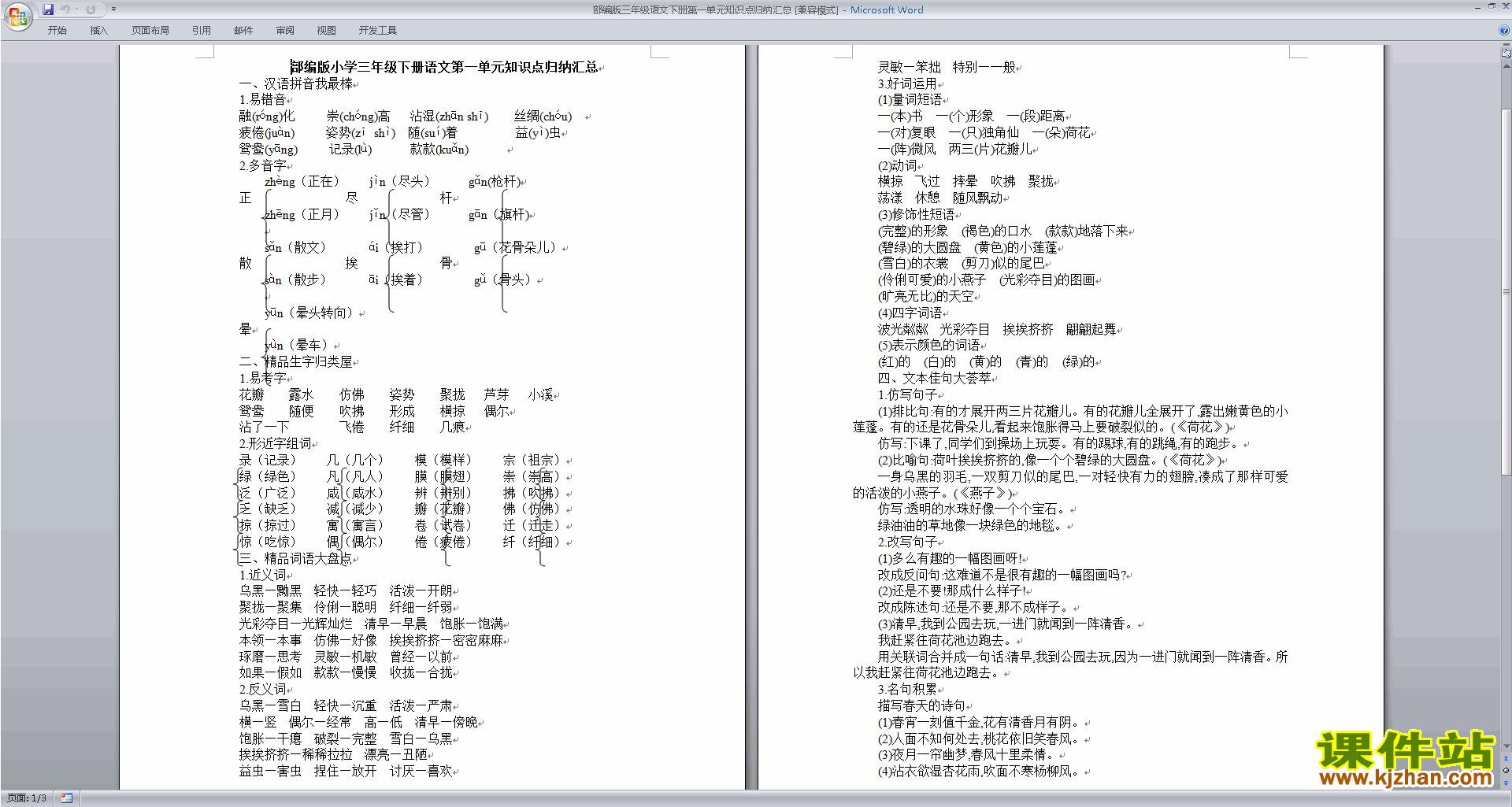Click the line 益虫一害虫 捏住一放开

(x=308, y=771)
